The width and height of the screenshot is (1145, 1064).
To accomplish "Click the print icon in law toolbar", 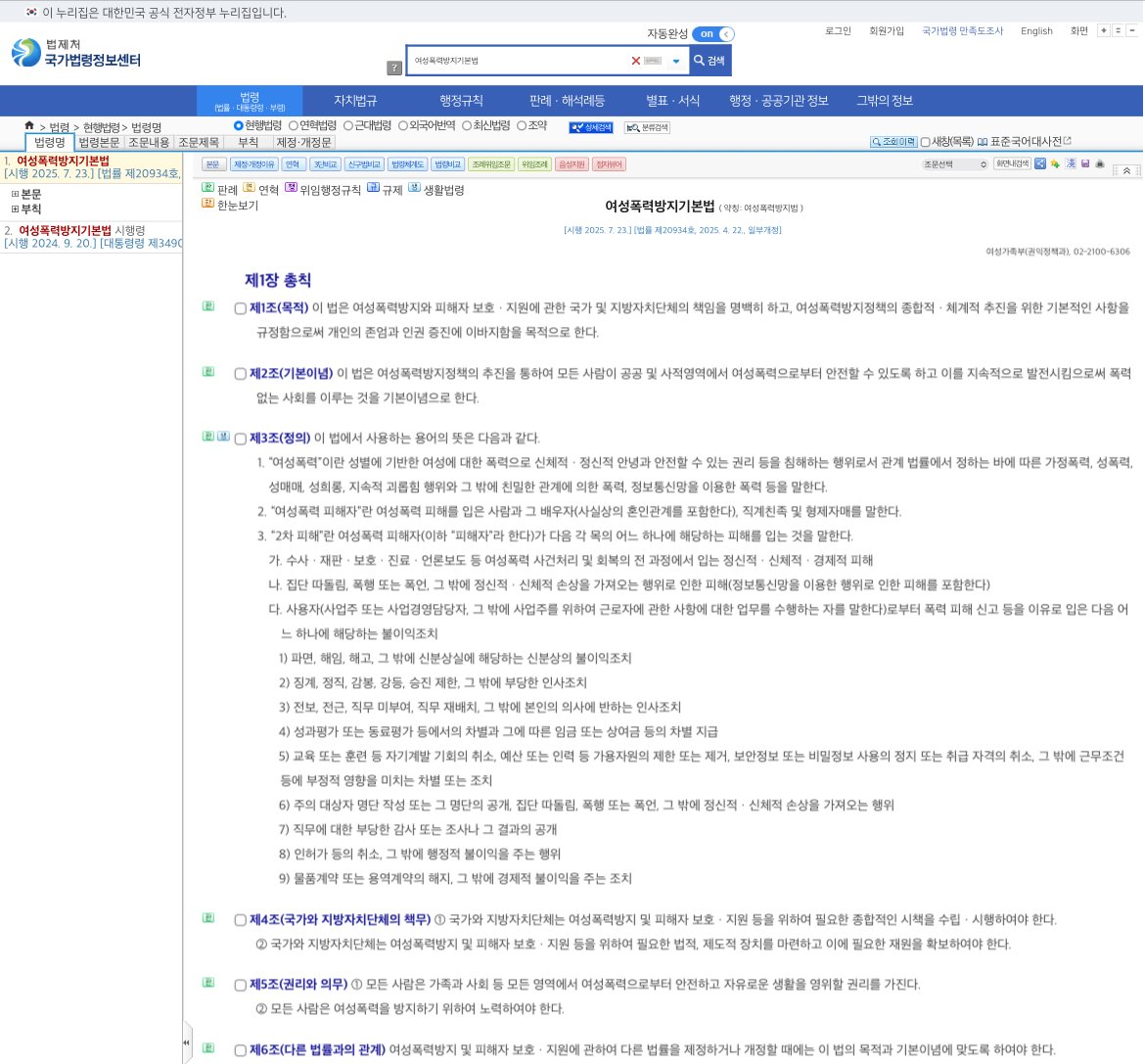I will click(x=1100, y=164).
